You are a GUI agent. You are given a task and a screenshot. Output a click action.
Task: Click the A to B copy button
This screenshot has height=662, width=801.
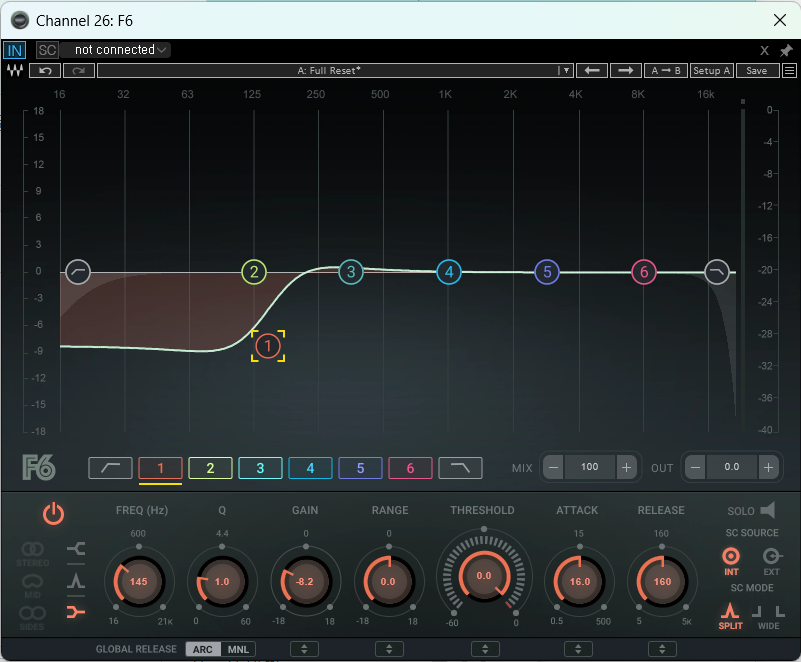(x=665, y=71)
